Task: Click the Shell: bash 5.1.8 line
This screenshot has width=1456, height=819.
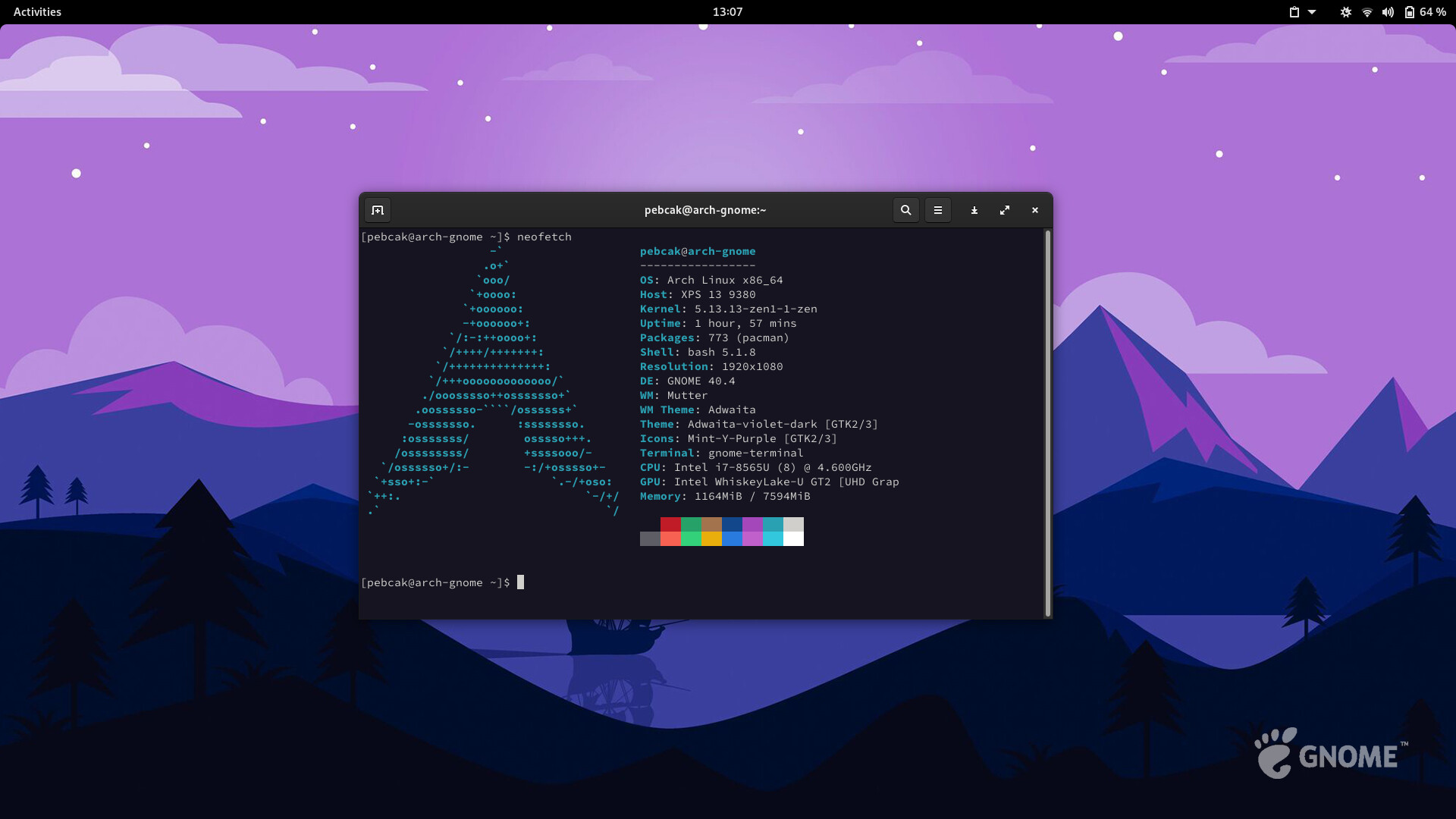Action: pos(698,352)
